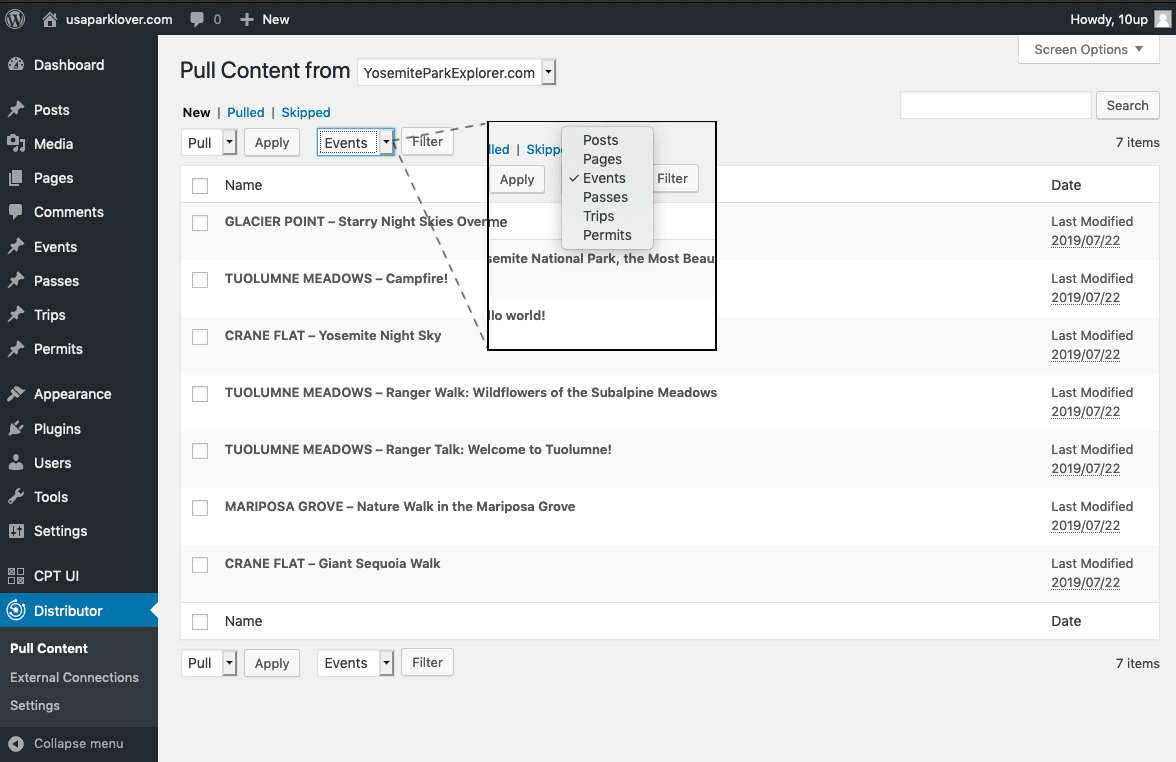Click the Appearance paintbrush icon
This screenshot has width=1176, height=762.
pos(16,394)
